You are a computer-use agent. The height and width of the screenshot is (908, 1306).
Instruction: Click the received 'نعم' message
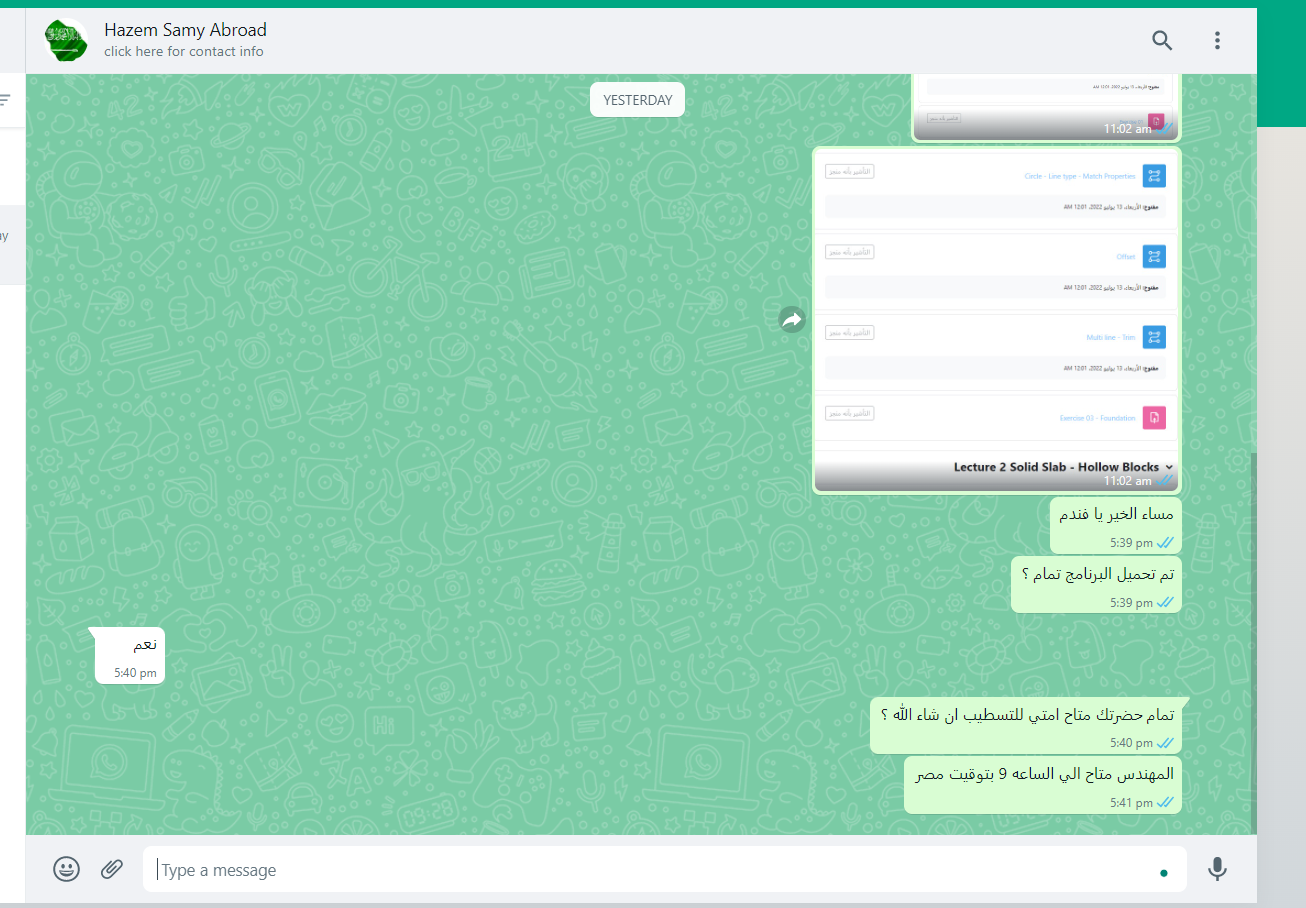pyautogui.click(x=129, y=655)
